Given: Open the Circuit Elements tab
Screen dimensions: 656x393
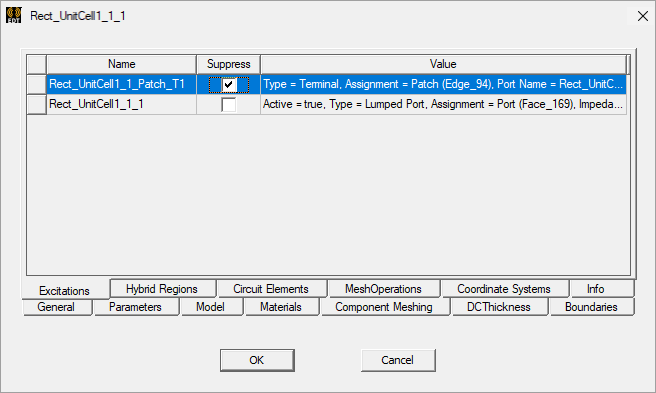Looking at the screenshot, I should coord(271,289).
